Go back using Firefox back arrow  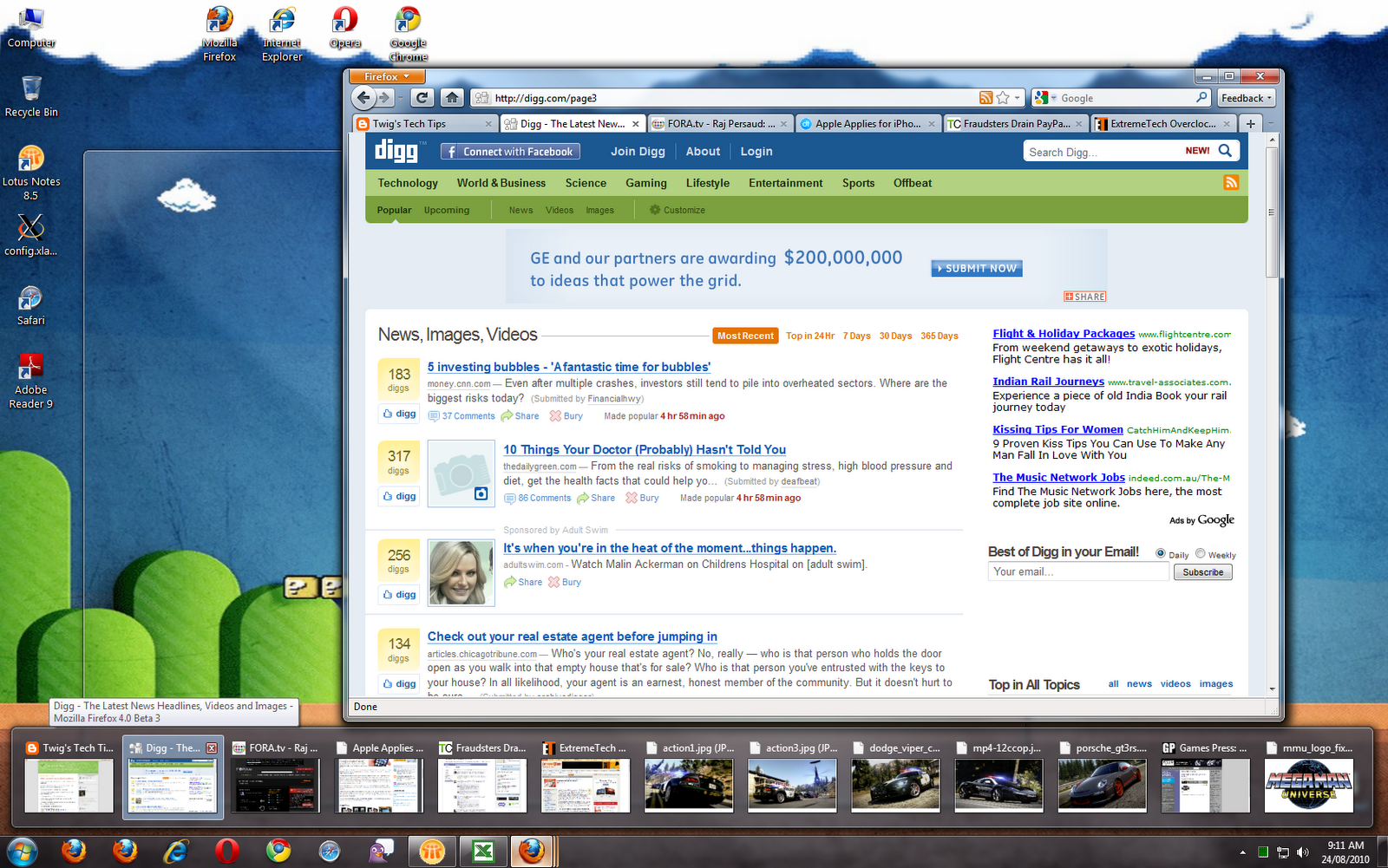tap(364, 98)
